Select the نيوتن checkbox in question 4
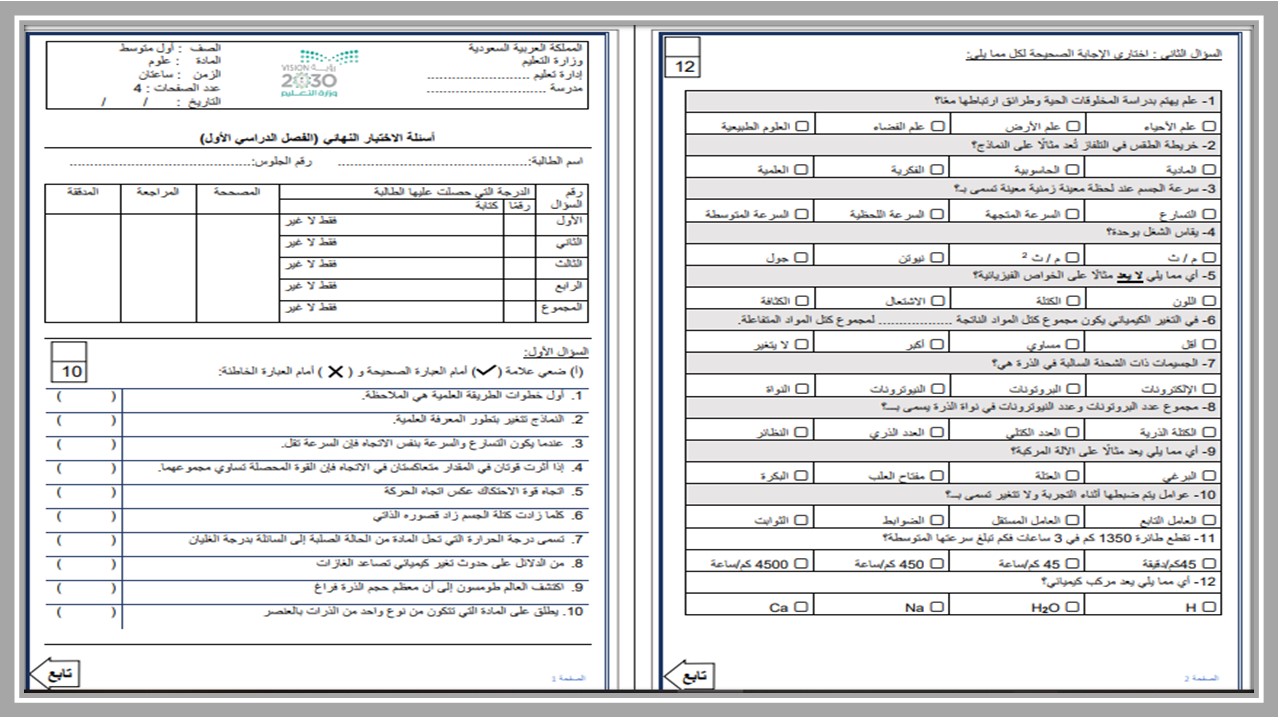The height and width of the screenshot is (720, 1280). tap(936, 257)
